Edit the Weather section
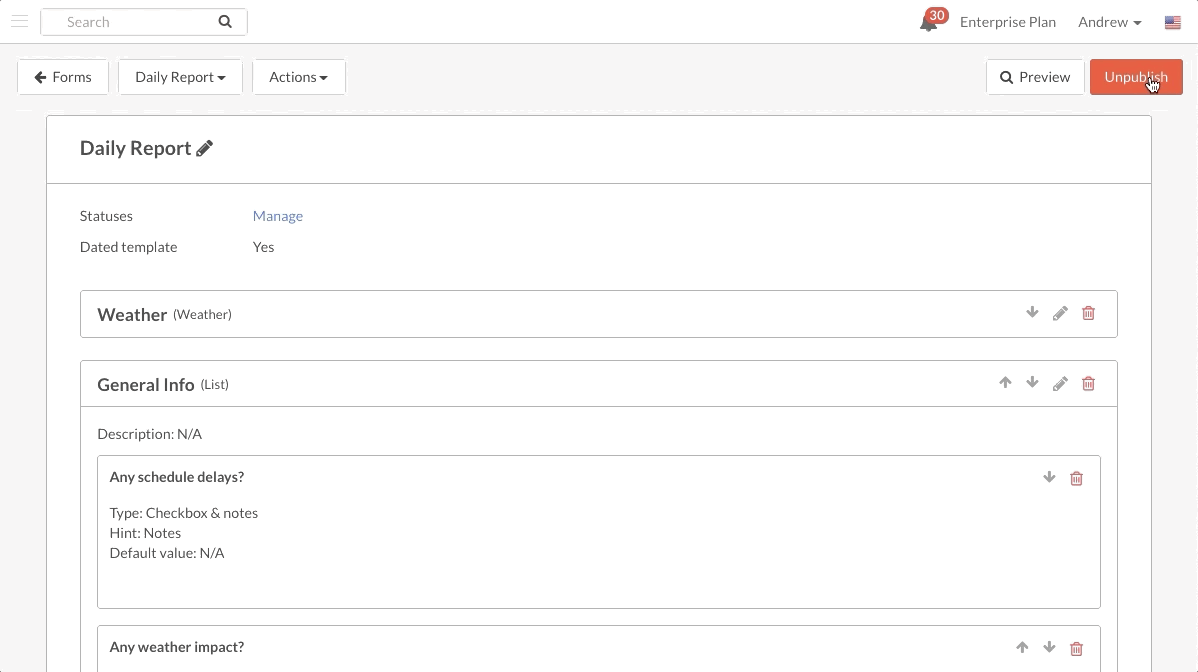1198x672 pixels. point(1060,313)
